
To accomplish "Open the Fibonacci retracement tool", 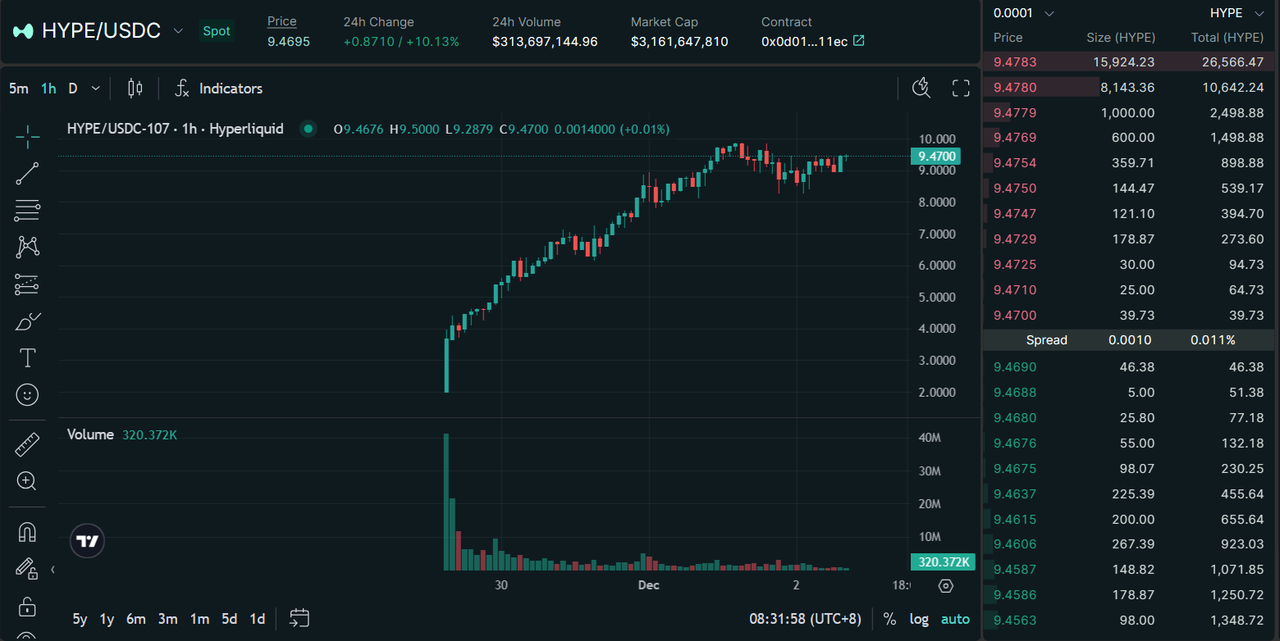I will click(x=28, y=211).
